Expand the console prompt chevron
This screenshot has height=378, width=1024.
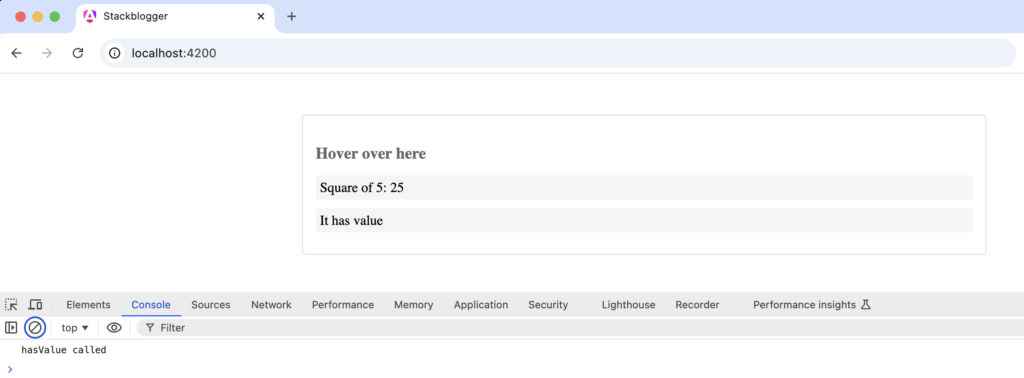pos(10,369)
